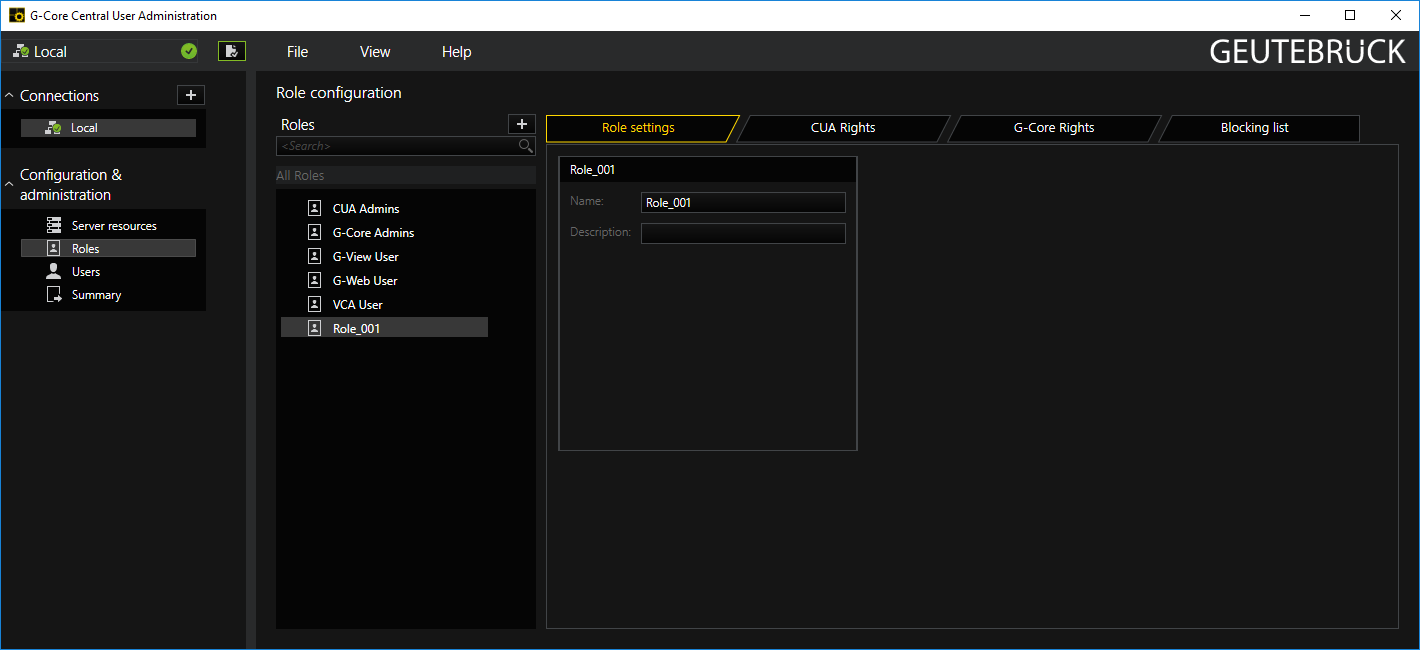Open the File menu
1420x650 pixels.
coord(297,52)
